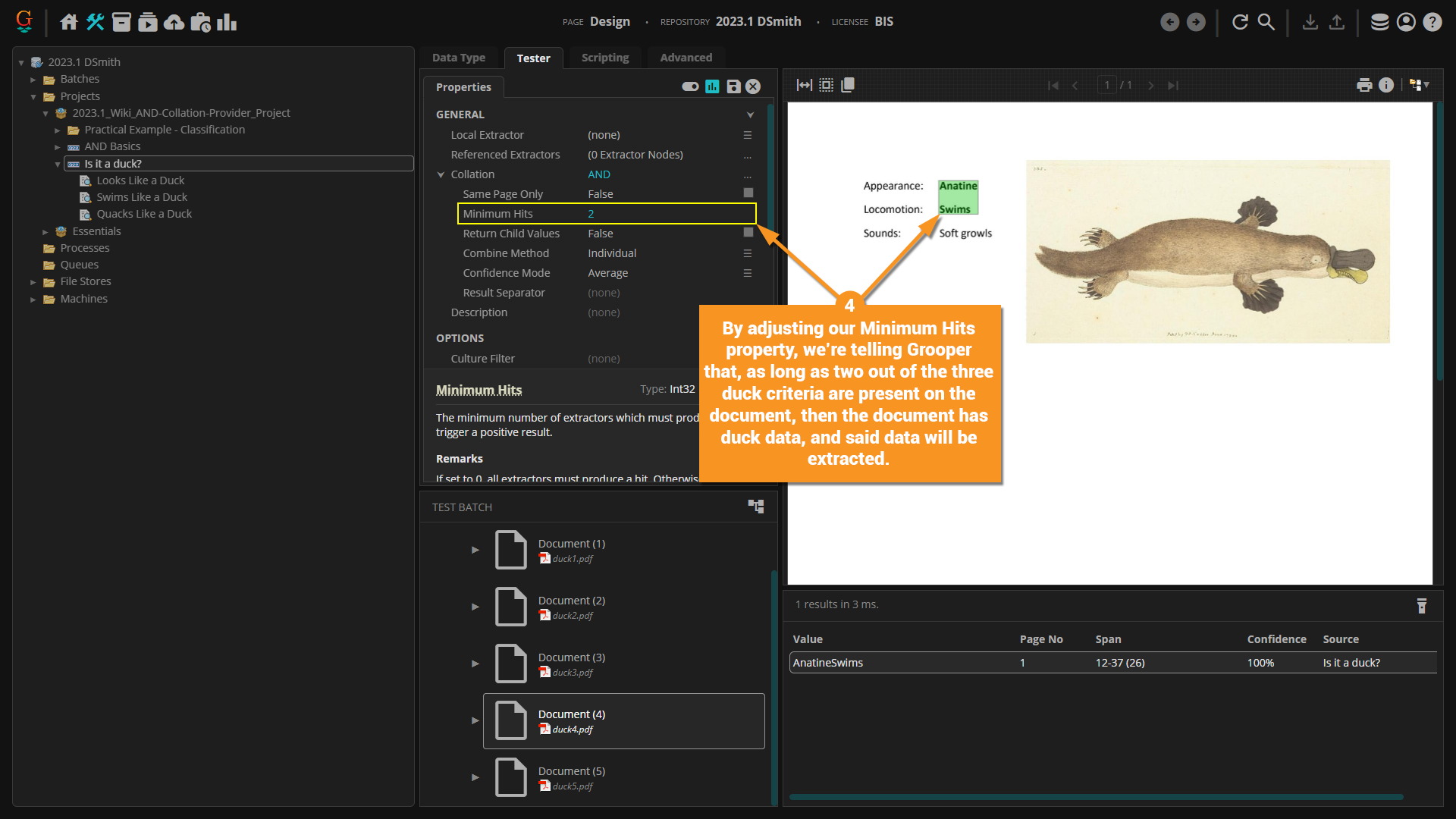Click the Refresh icon in top bar
This screenshot has height=819, width=1456.
click(1240, 22)
